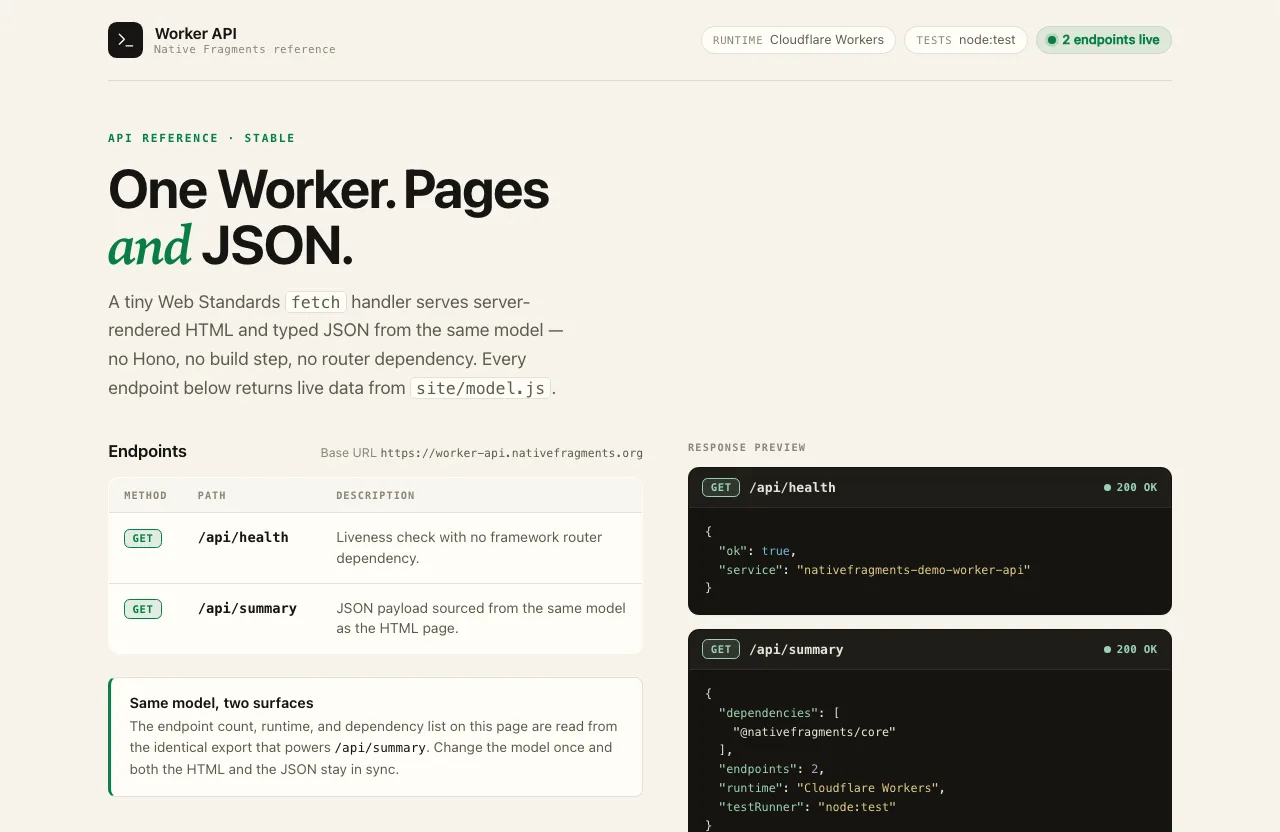Click the API REFERENCE · STABLE eyebrow text
1280x832 pixels.
(x=202, y=138)
